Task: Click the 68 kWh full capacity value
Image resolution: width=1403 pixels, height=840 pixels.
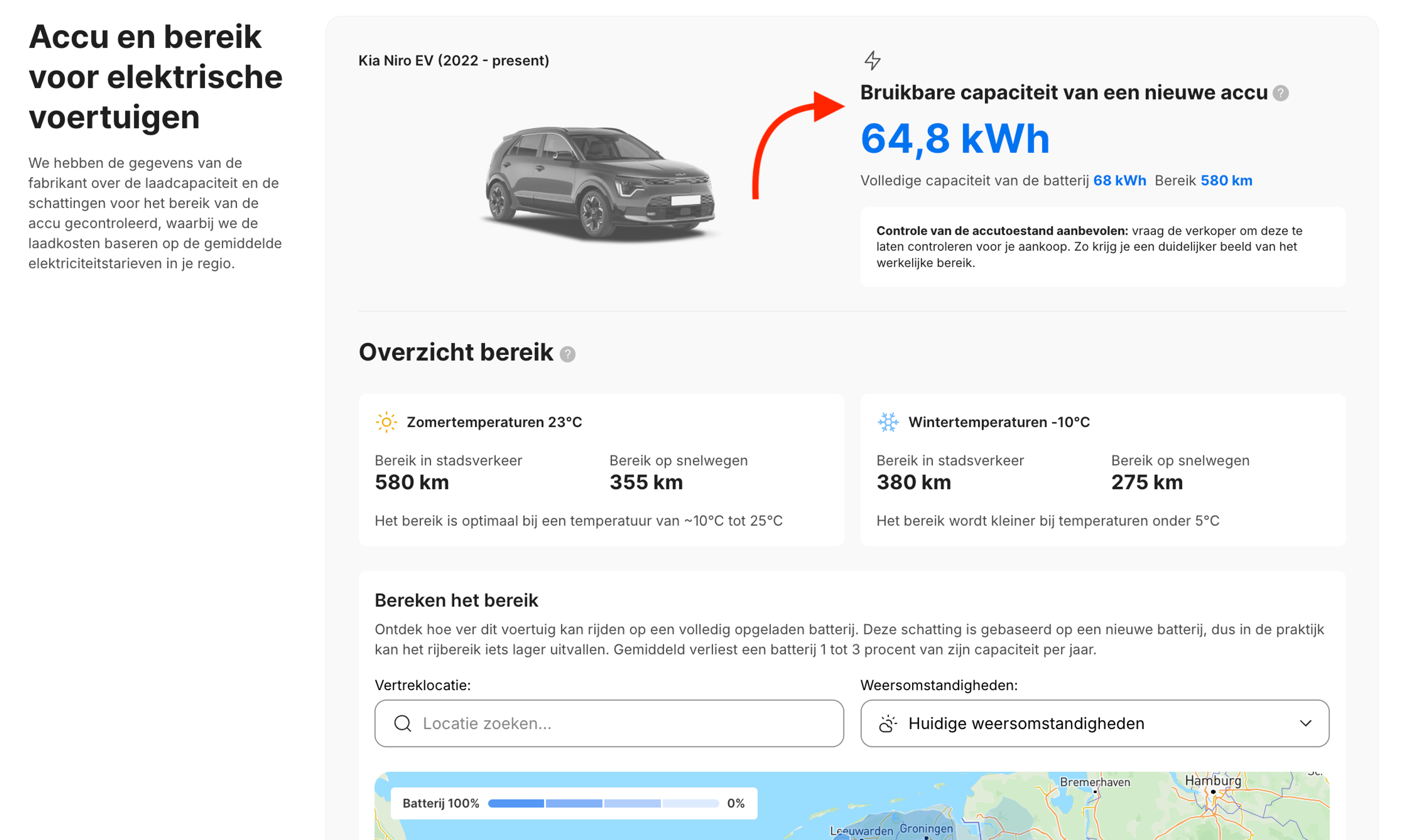Action: (1119, 180)
